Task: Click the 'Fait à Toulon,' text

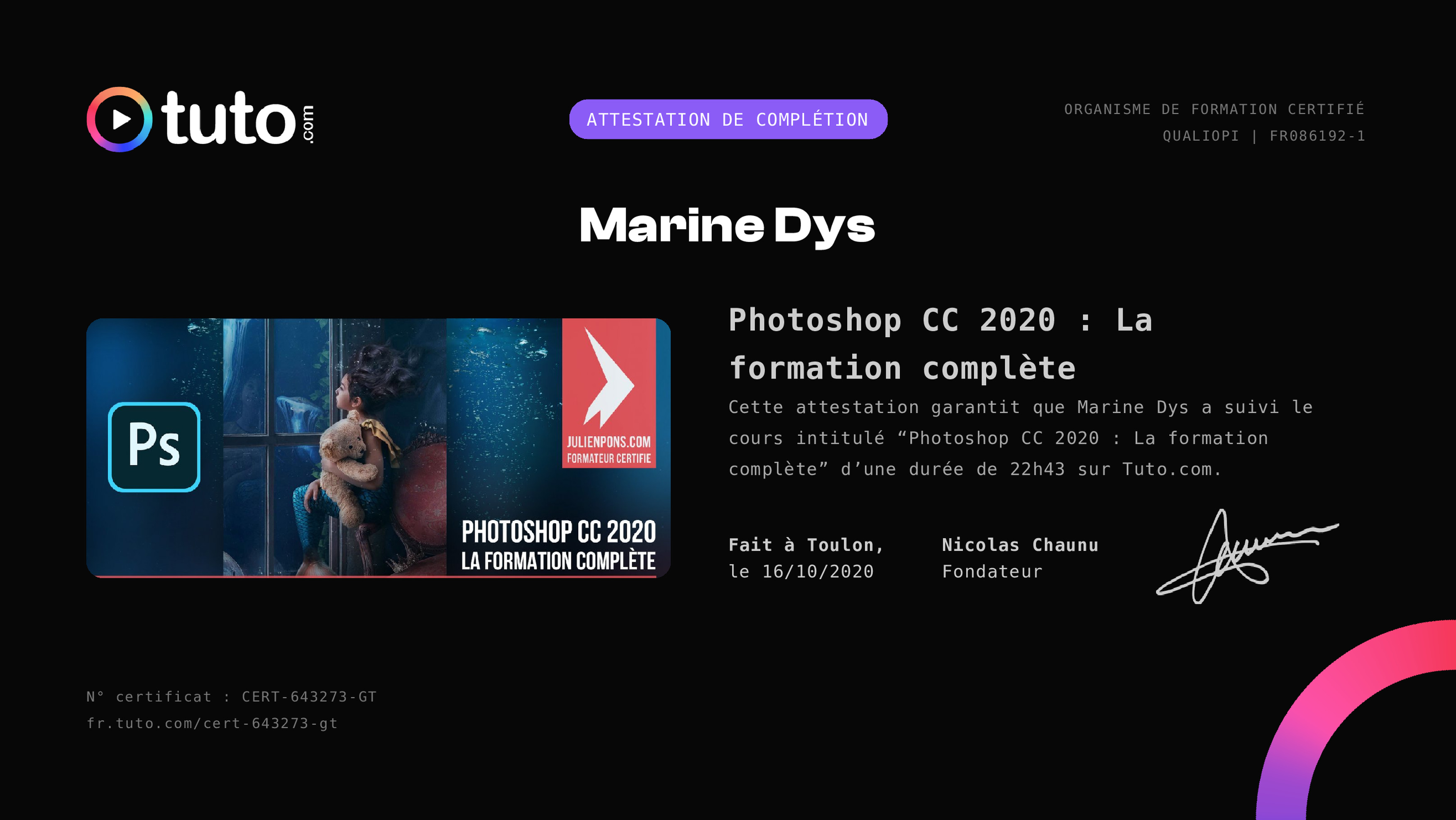Action: point(806,545)
